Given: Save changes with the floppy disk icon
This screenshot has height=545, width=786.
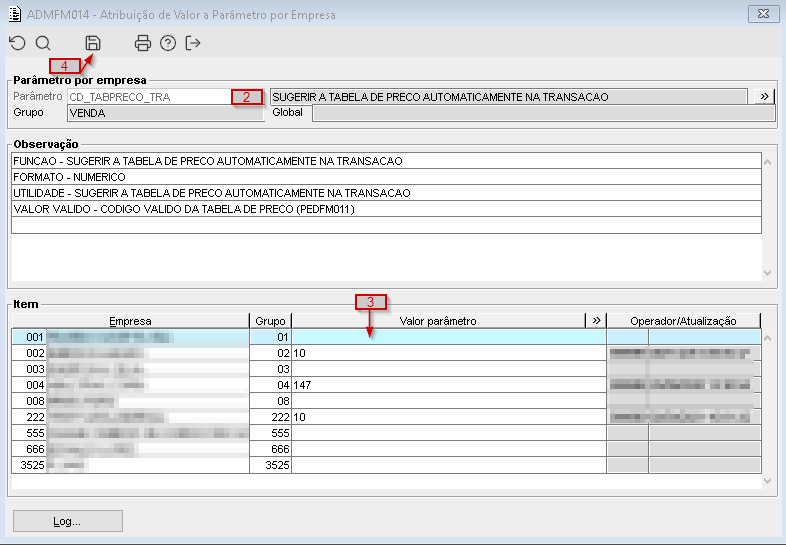Looking at the screenshot, I should click(x=93, y=43).
